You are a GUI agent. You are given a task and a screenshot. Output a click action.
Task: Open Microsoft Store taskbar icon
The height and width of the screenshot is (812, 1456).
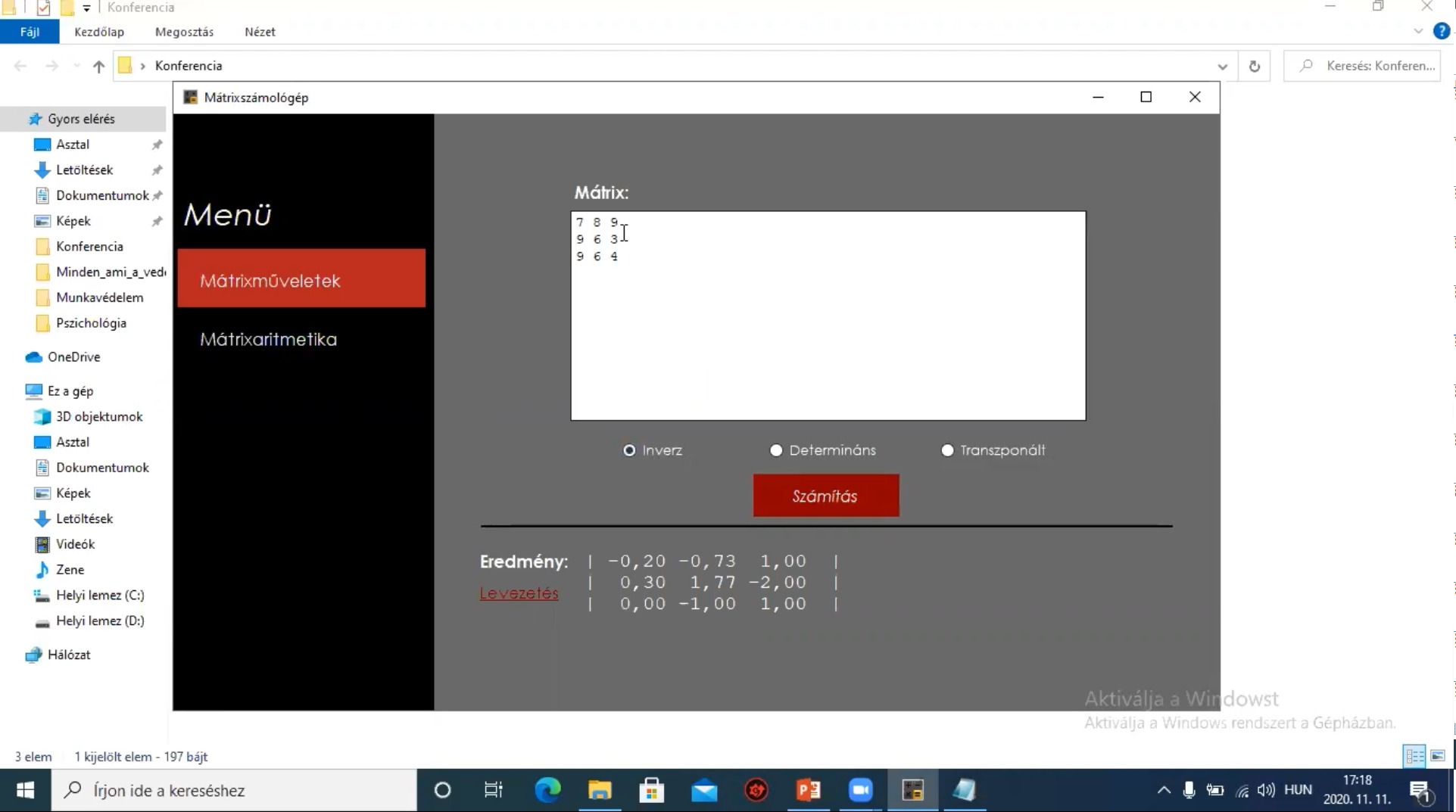coord(651,790)
